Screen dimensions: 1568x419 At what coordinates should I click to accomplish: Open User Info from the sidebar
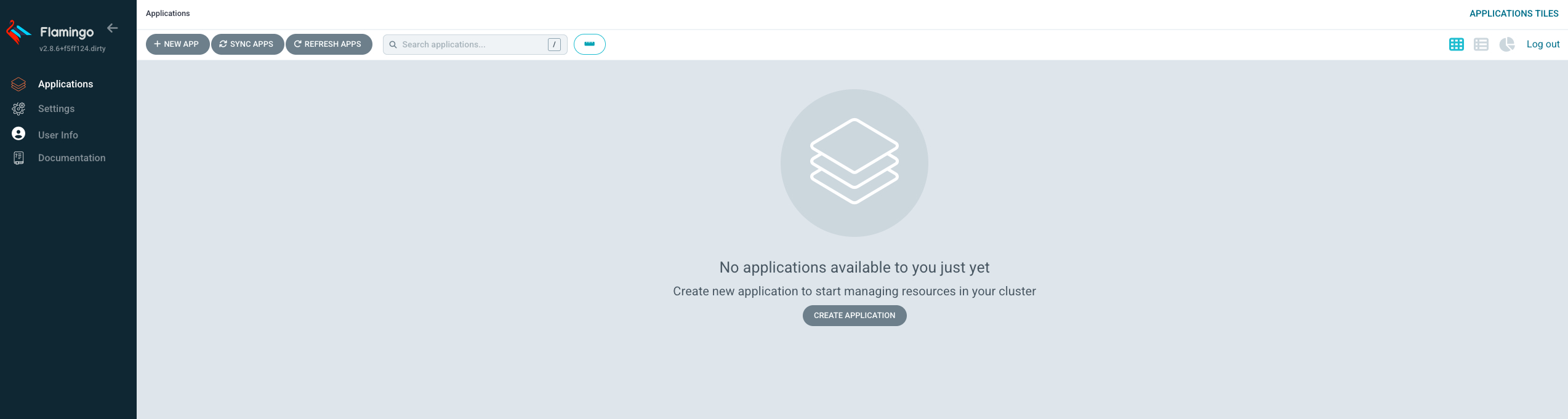coord(58,135)
